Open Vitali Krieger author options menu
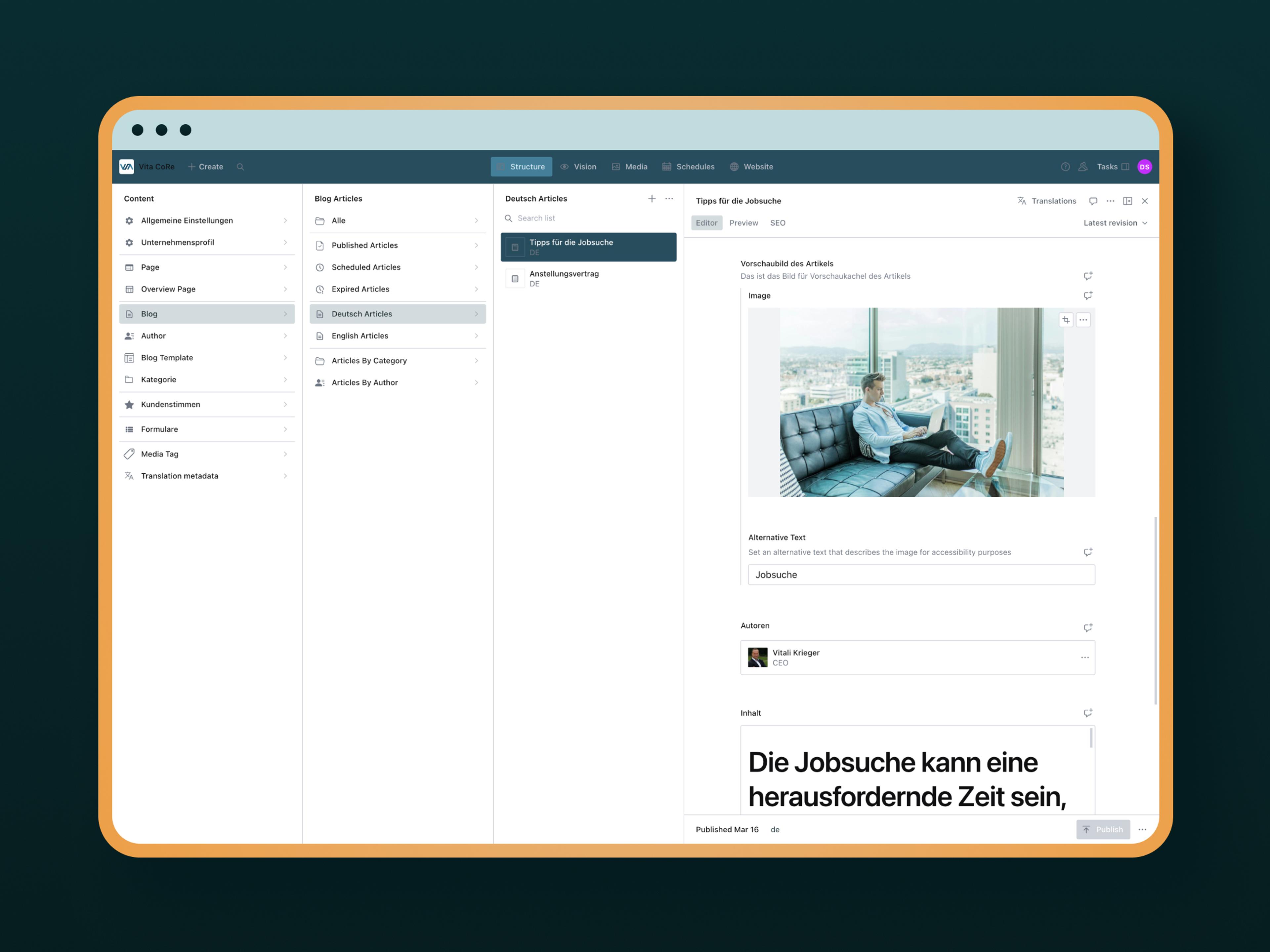 click(1084, 657)
